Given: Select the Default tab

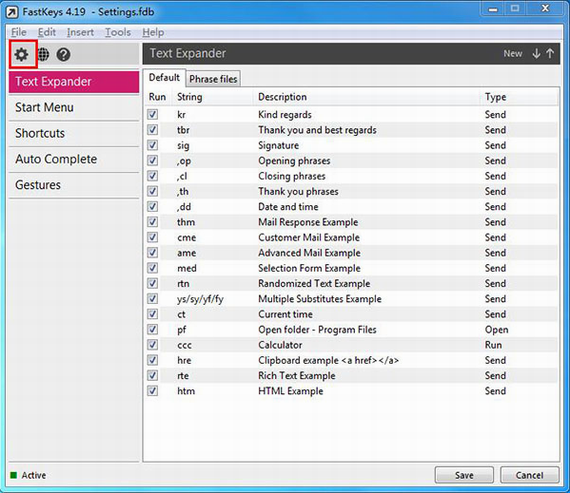Looking at the screenshot, I should 164,77.
